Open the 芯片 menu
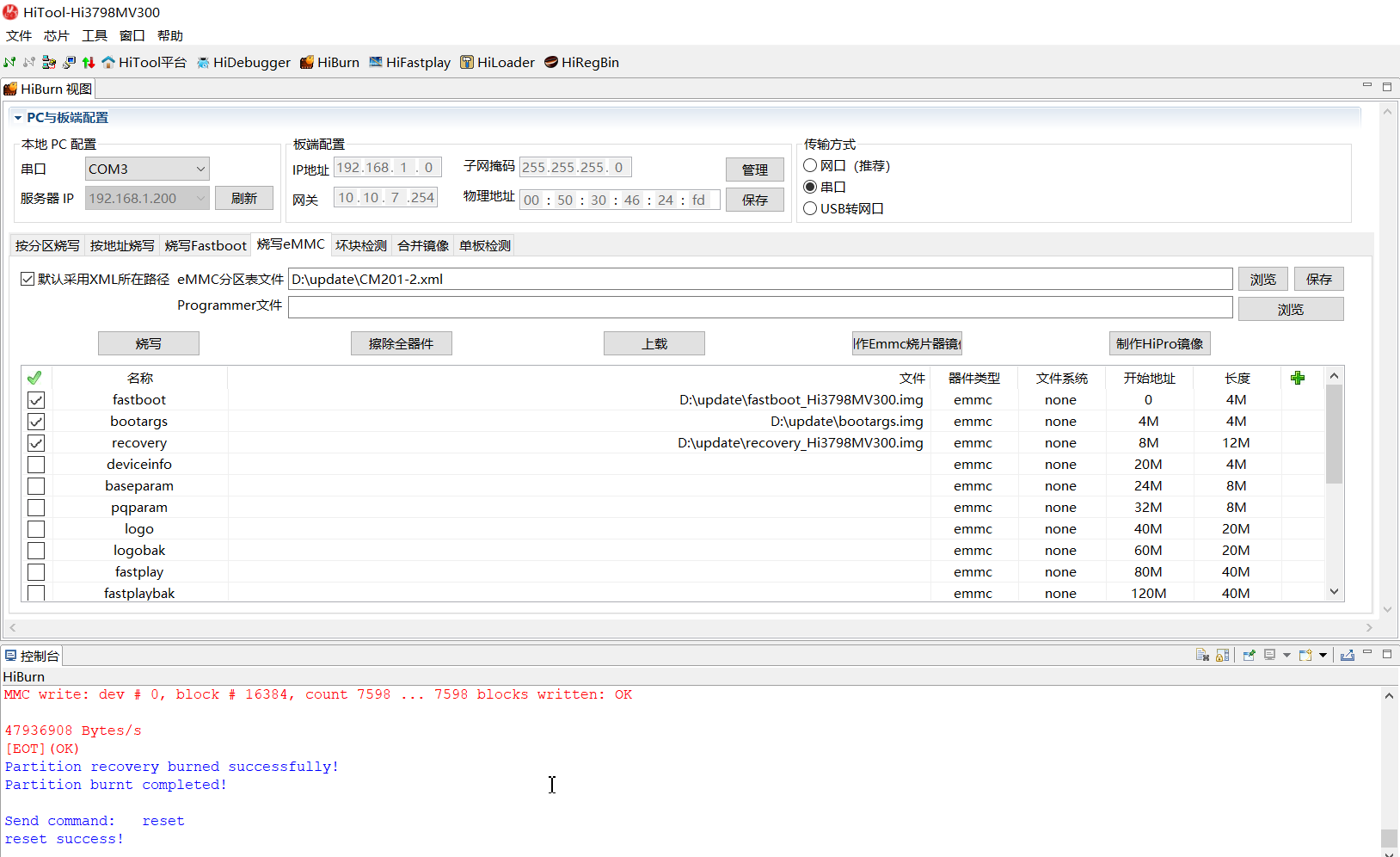This screenshot has height=857, width=1400. pos(57,35)
